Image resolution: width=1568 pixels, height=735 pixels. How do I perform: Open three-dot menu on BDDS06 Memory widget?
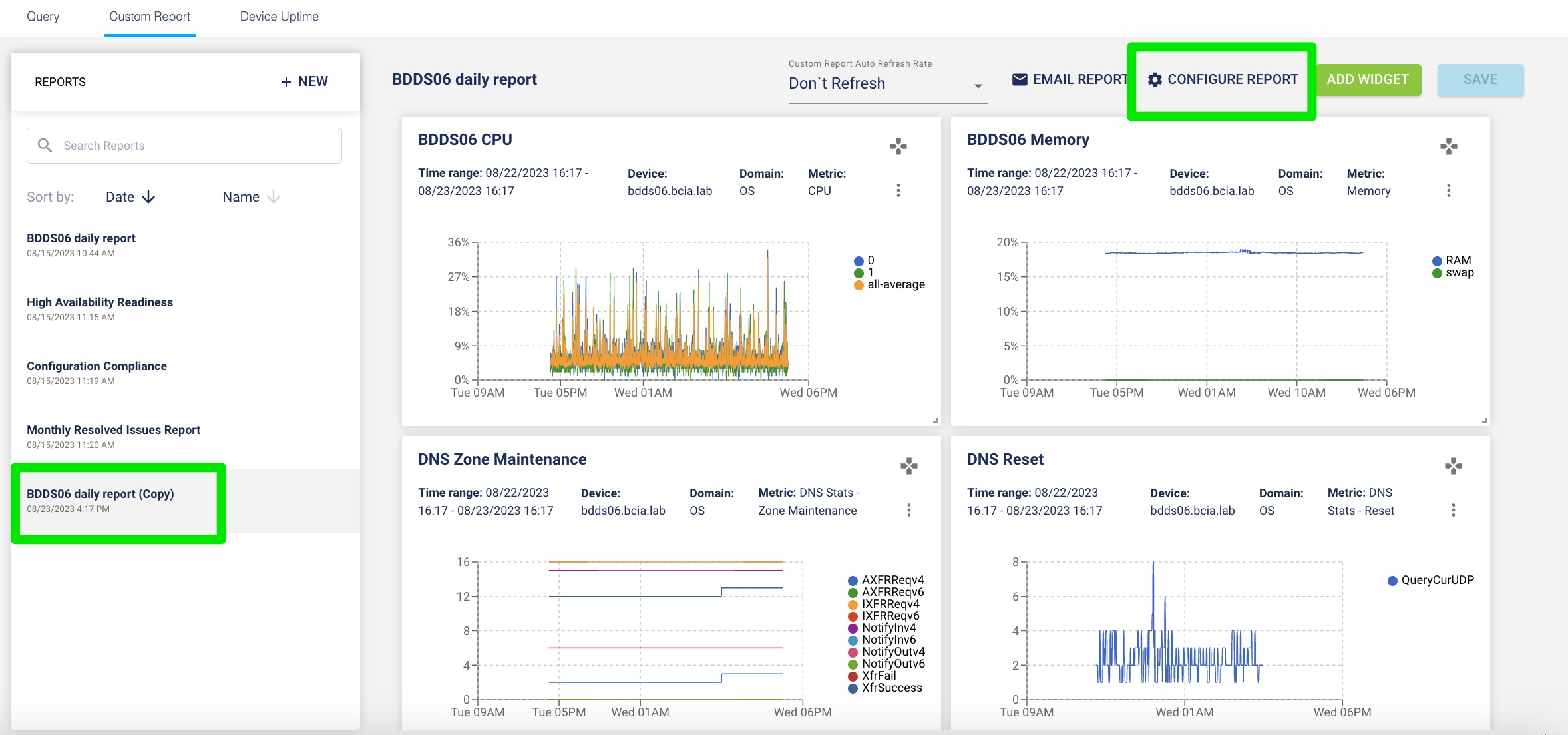coord(1448,190)
